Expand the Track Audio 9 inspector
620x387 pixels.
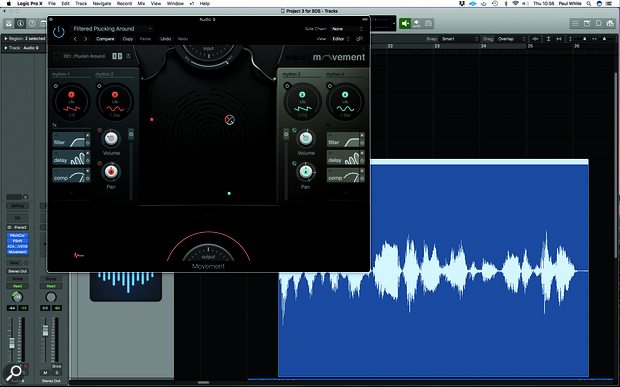point(6,48)
